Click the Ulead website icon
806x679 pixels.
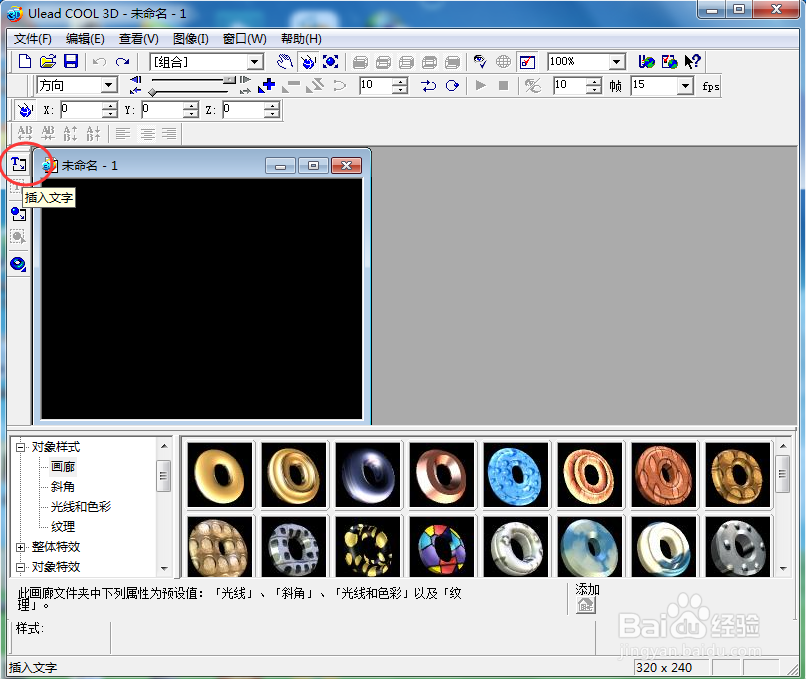[646, 62]
